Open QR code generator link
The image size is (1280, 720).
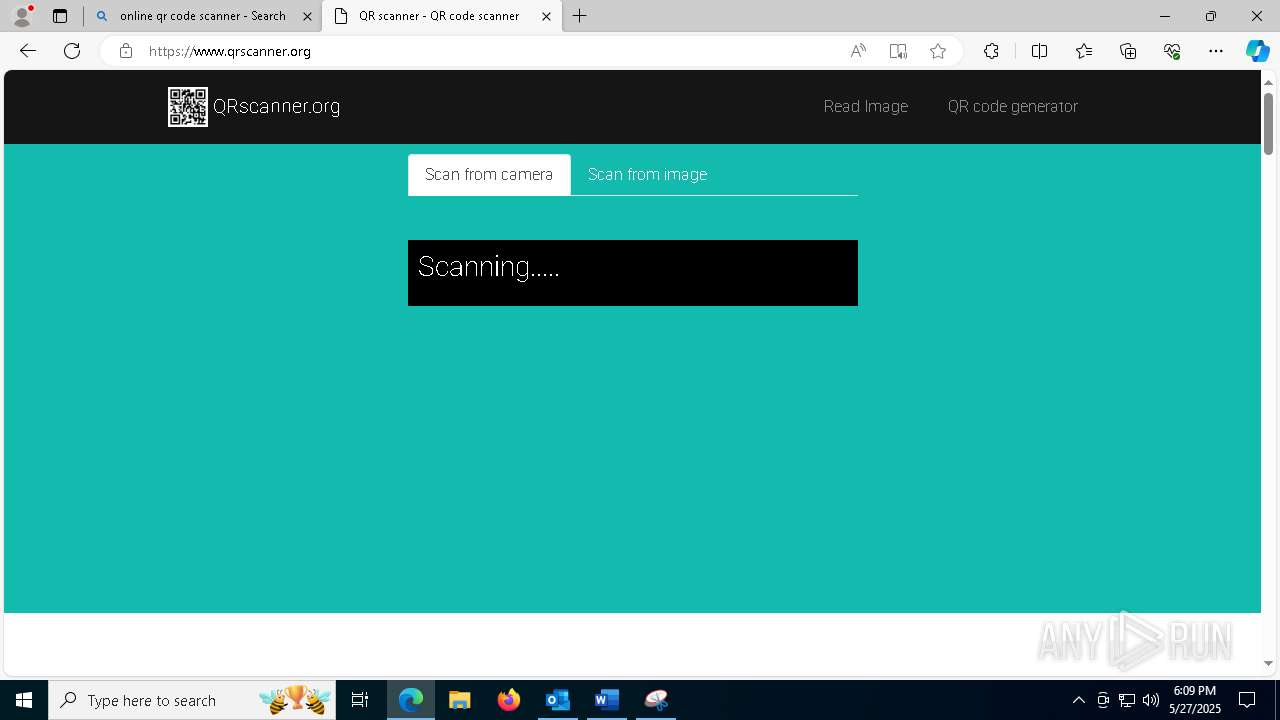(1013, 106)
